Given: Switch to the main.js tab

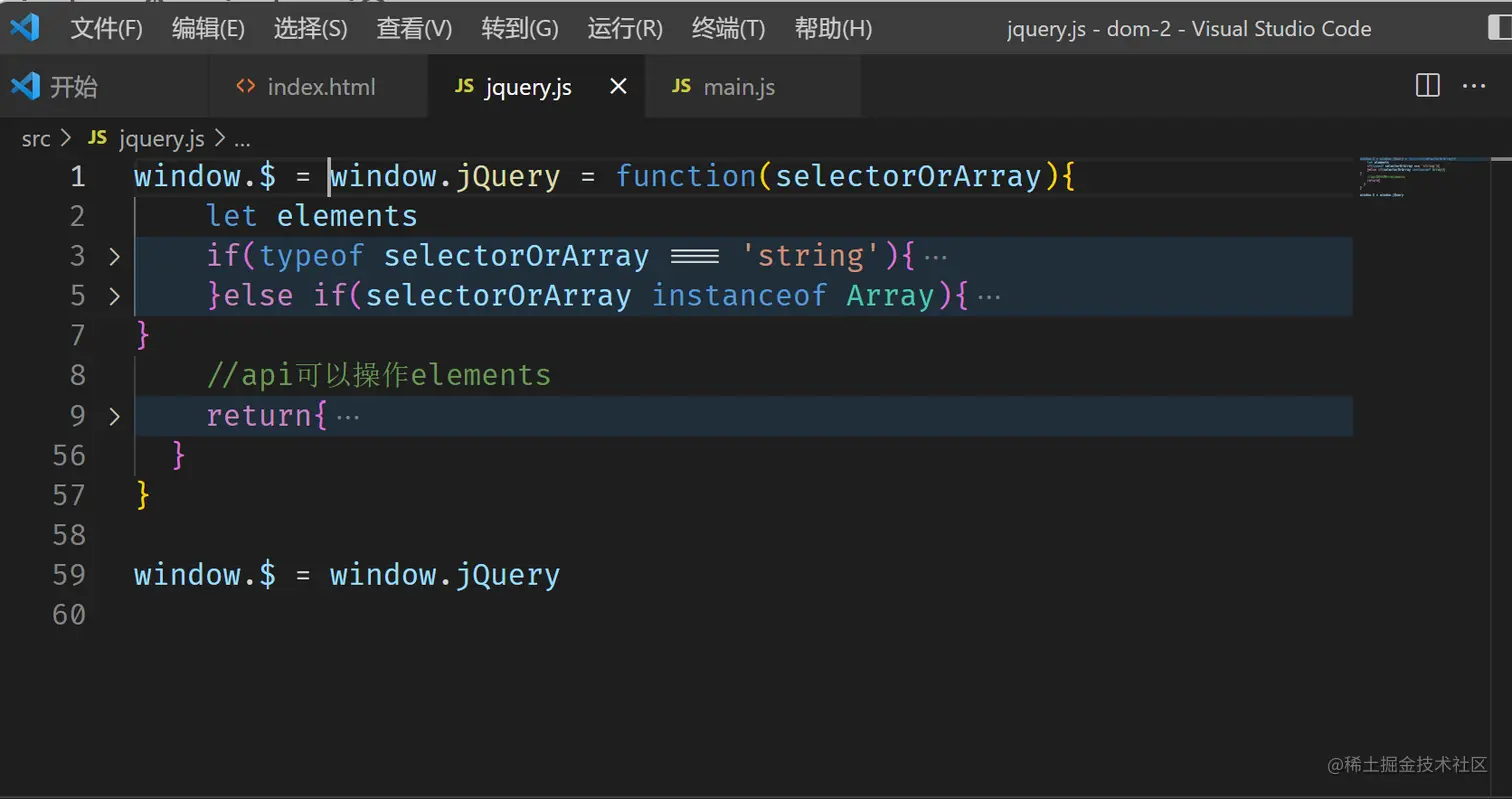Looking at the screenshot, I should click(753, 87).
